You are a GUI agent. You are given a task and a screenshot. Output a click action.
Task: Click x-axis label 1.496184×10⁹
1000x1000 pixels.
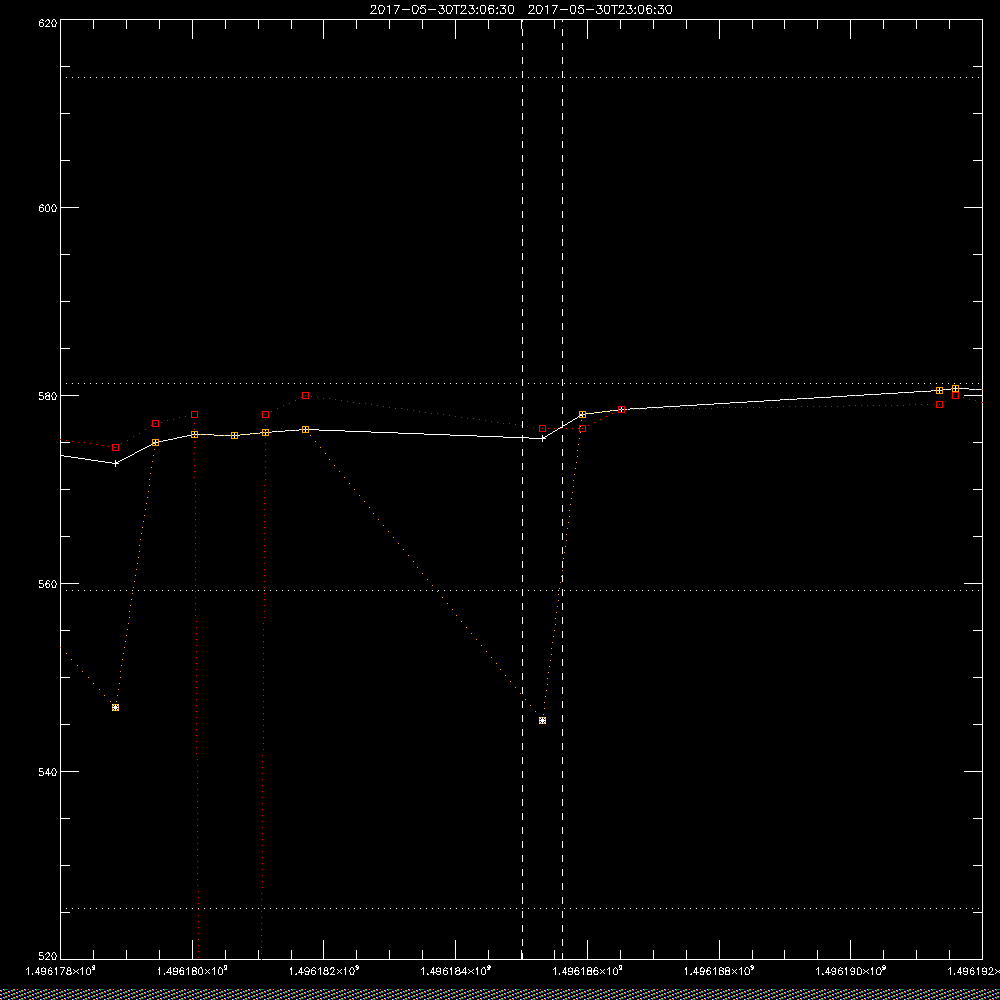click(456, 971)
